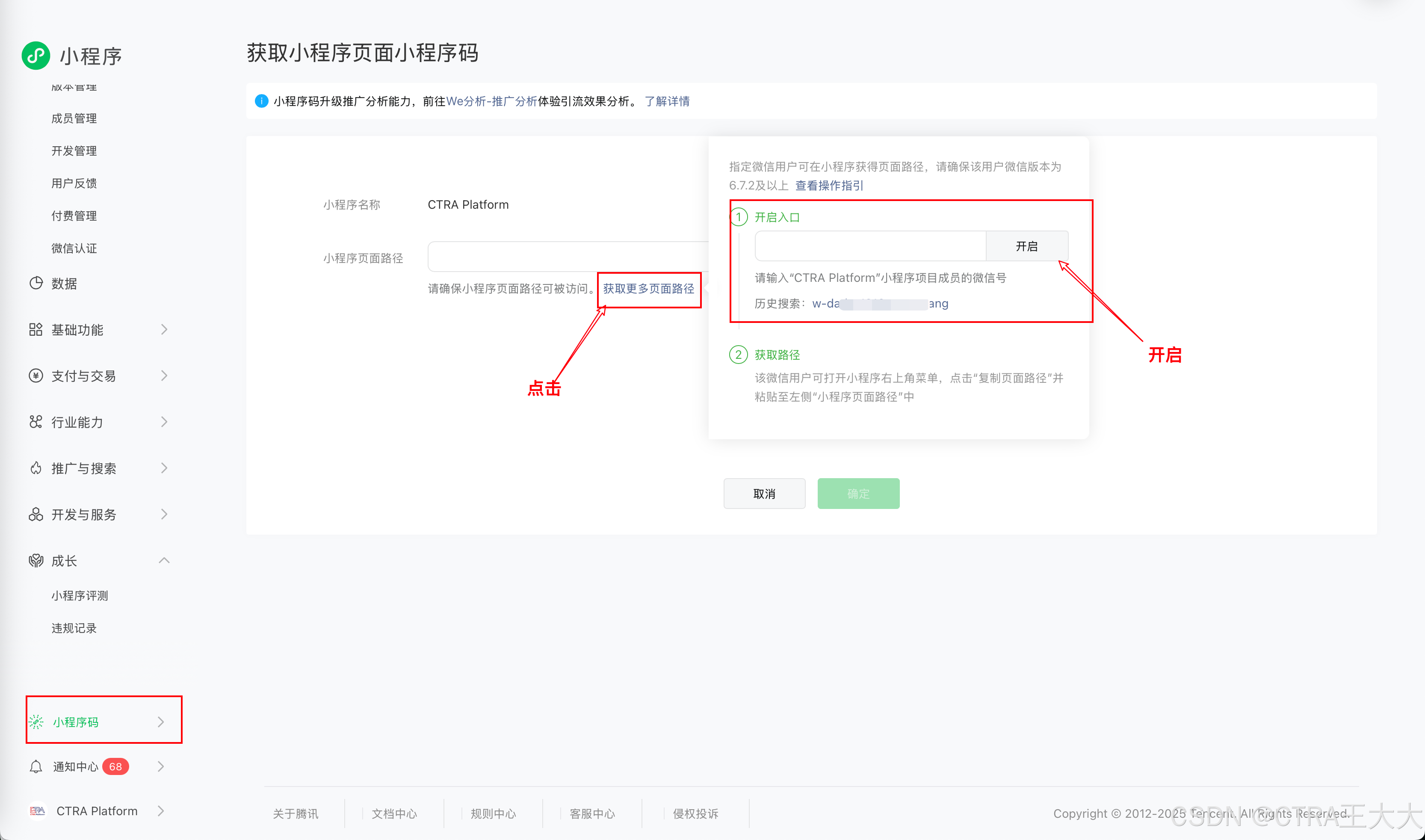Click the 行业能力 sidebar icon
Viewport: 1425px width, 840px height.
(35, 422)
